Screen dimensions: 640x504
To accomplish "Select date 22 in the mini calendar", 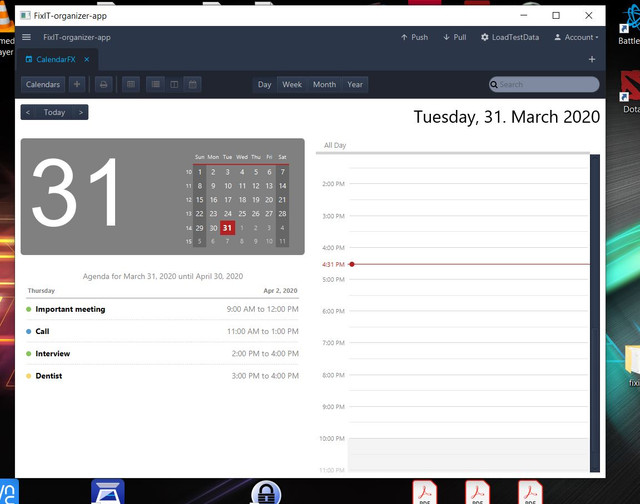I will point(199,214).
